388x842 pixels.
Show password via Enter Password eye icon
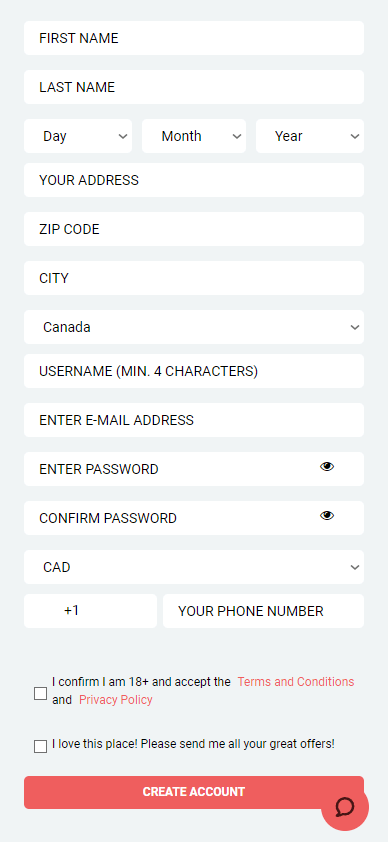coord(327,467)
